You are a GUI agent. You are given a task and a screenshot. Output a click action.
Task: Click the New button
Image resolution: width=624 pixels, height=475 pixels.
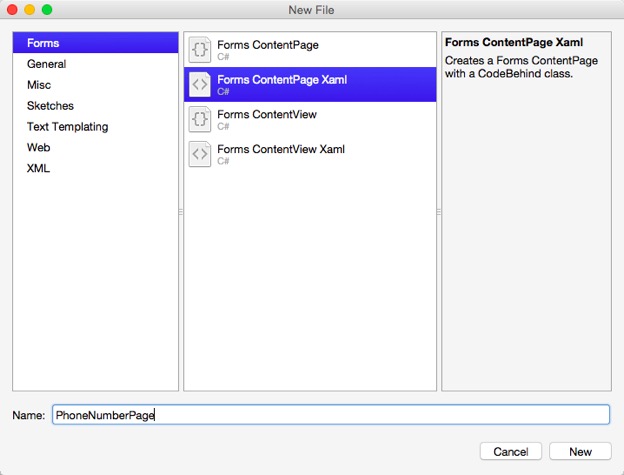[x=580, y=452]
